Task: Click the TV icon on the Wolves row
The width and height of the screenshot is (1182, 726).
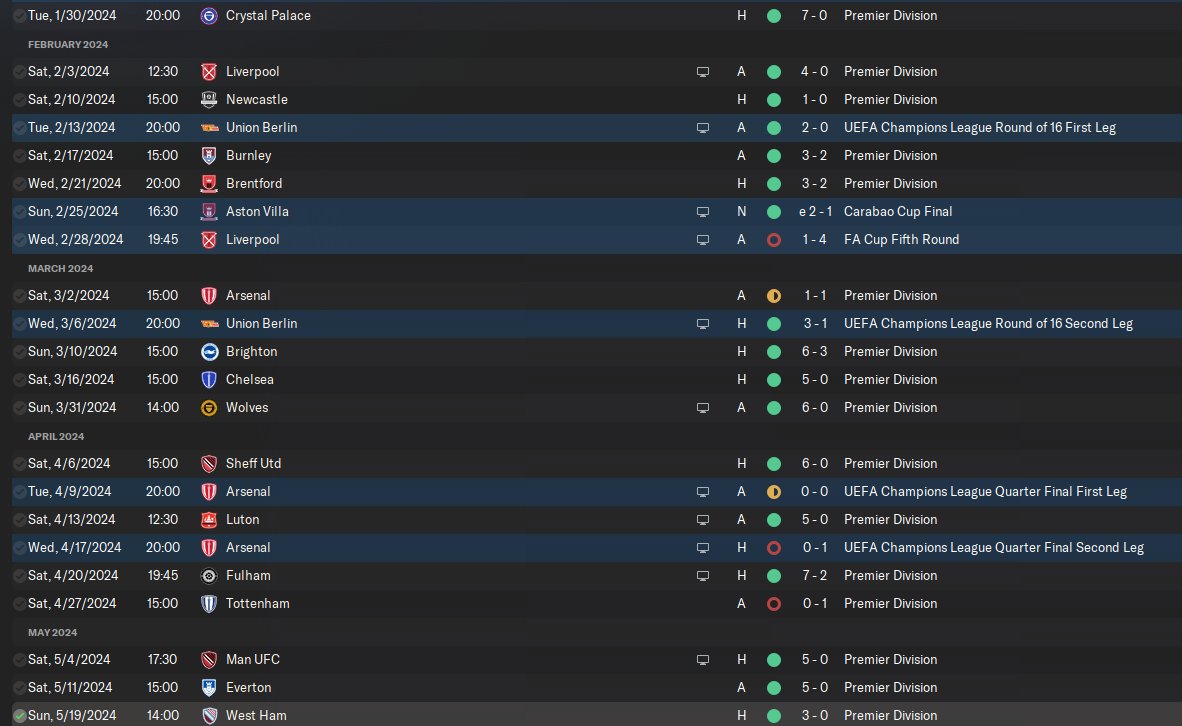Action: (703, 408)
